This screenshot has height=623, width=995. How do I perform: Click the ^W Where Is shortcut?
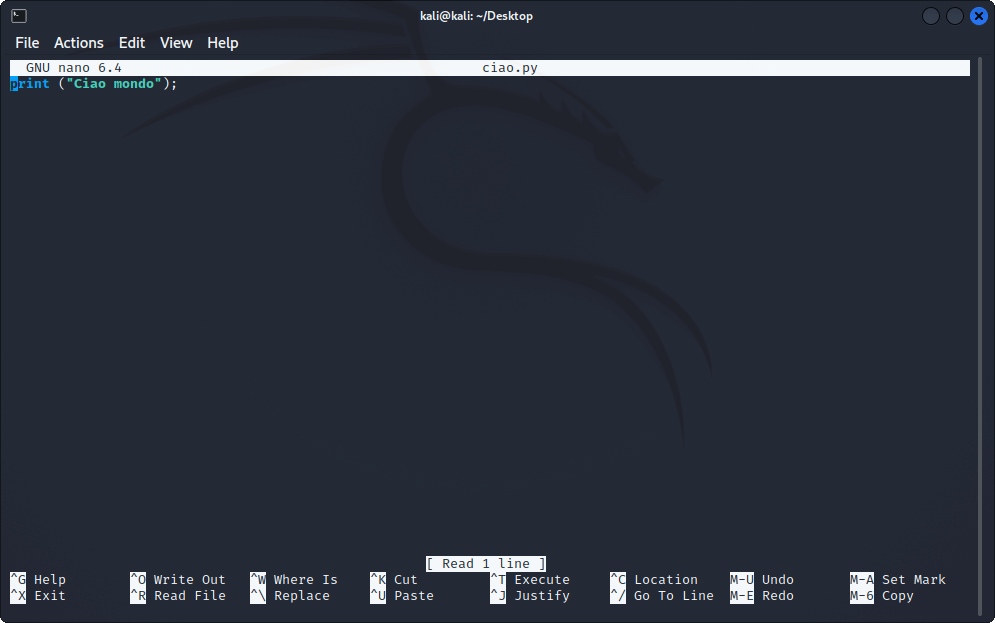pos(294,580)
